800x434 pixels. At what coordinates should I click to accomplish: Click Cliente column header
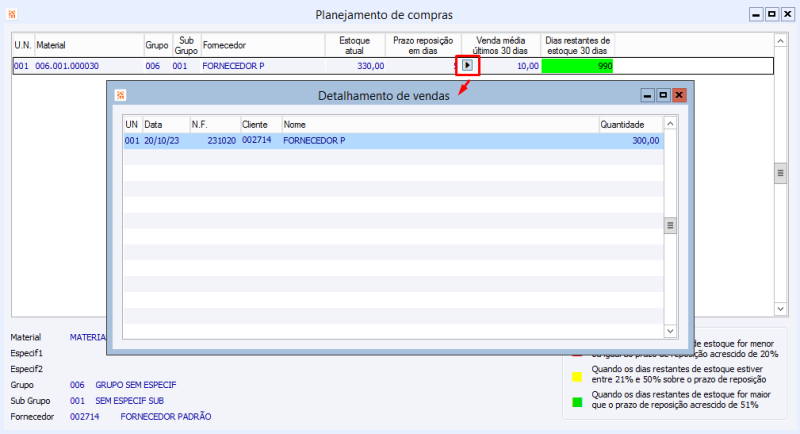coord(261,124)
